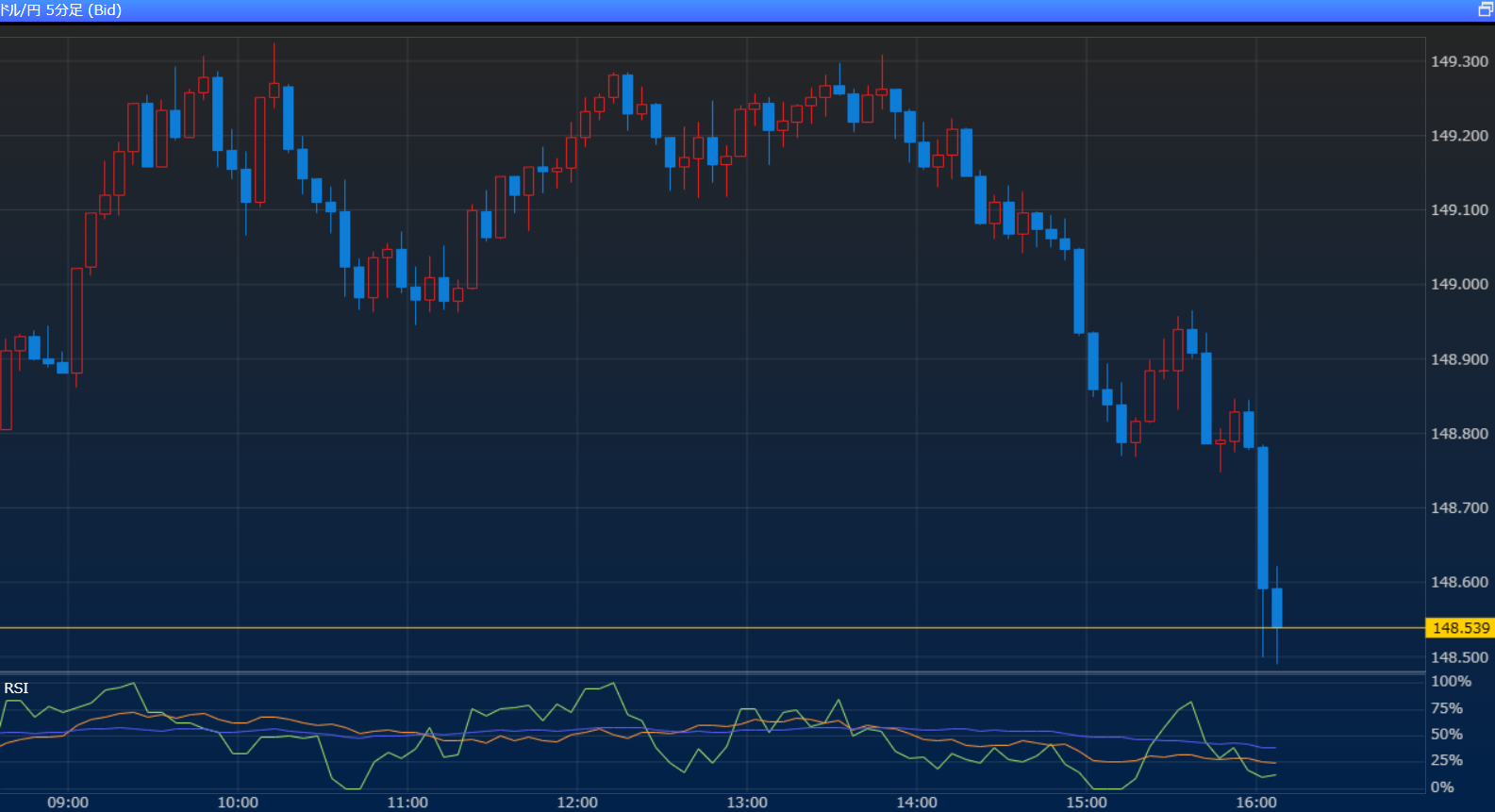Click the 10:00 time axis label
The height and width of the screenshot is (812, 1495).
click(x=238, y=803)
